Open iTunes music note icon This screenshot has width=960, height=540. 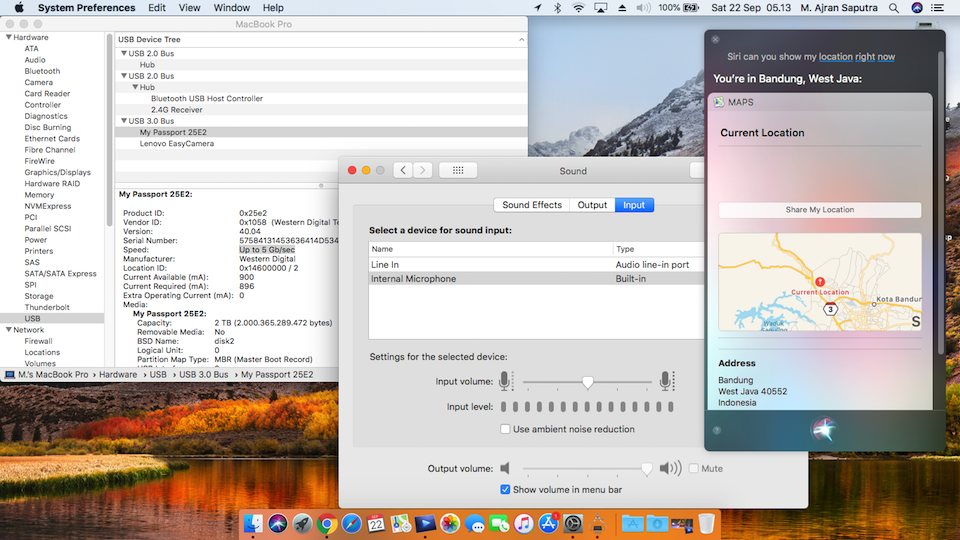click(x=523, y=524)
